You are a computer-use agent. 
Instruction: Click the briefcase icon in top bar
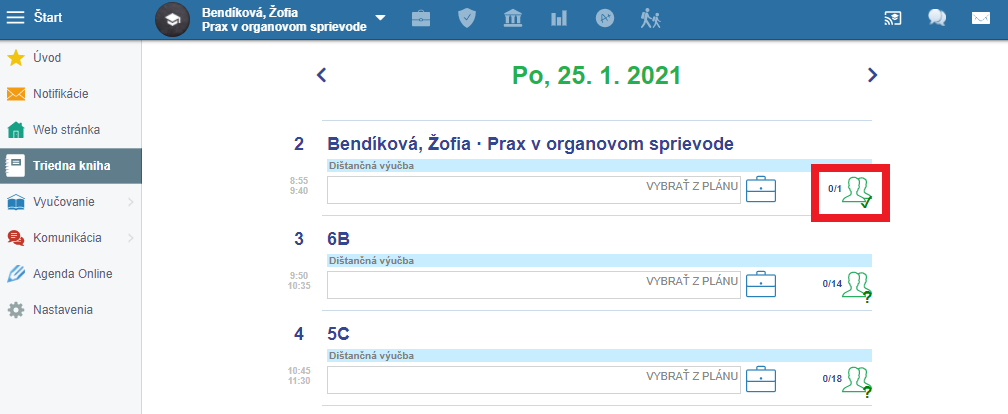pyautogui.click(x=421, y=18)
